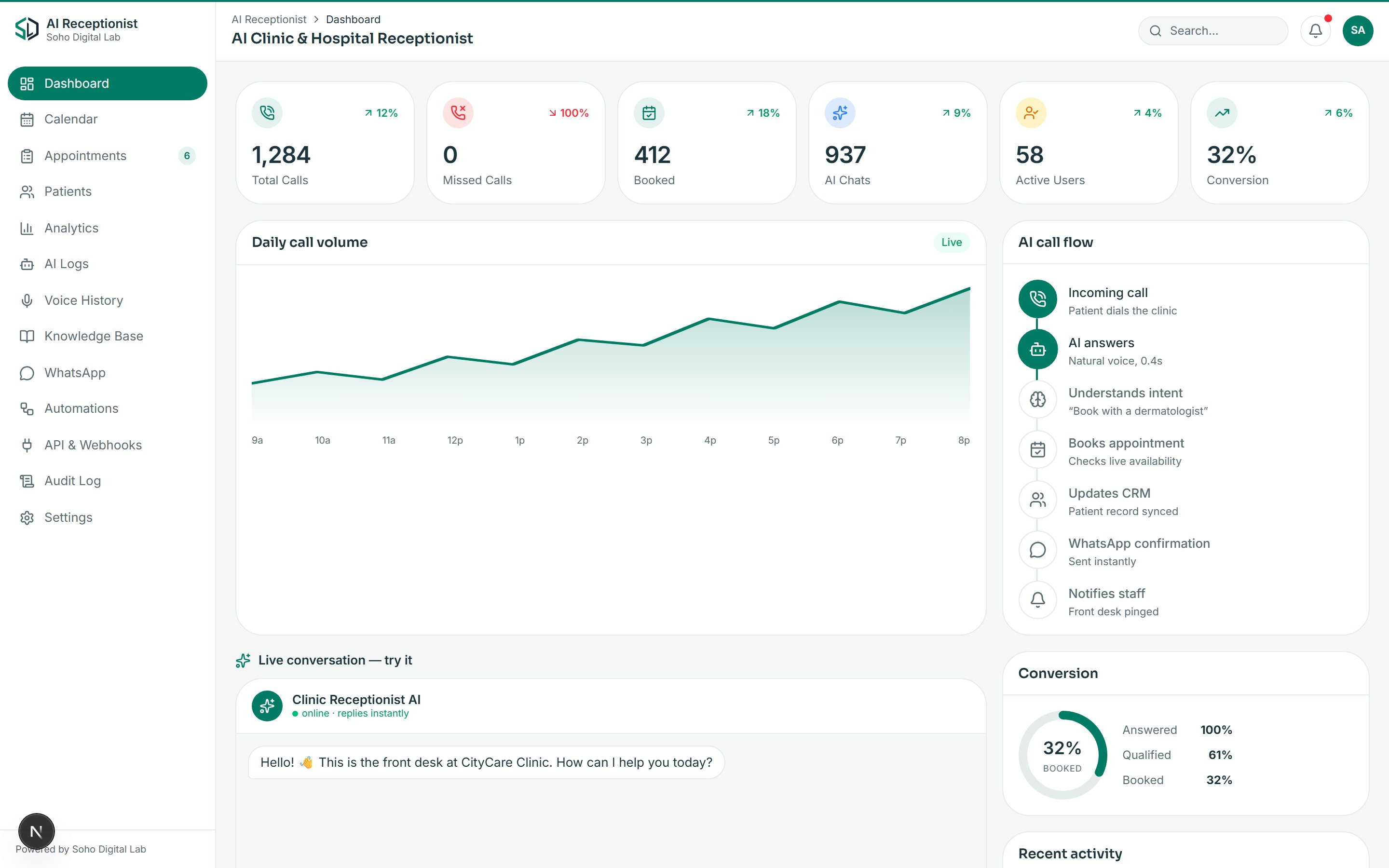Click the Booked 32% row
This screenshot has height=868, width=1389.
(x=1177, y=780)
